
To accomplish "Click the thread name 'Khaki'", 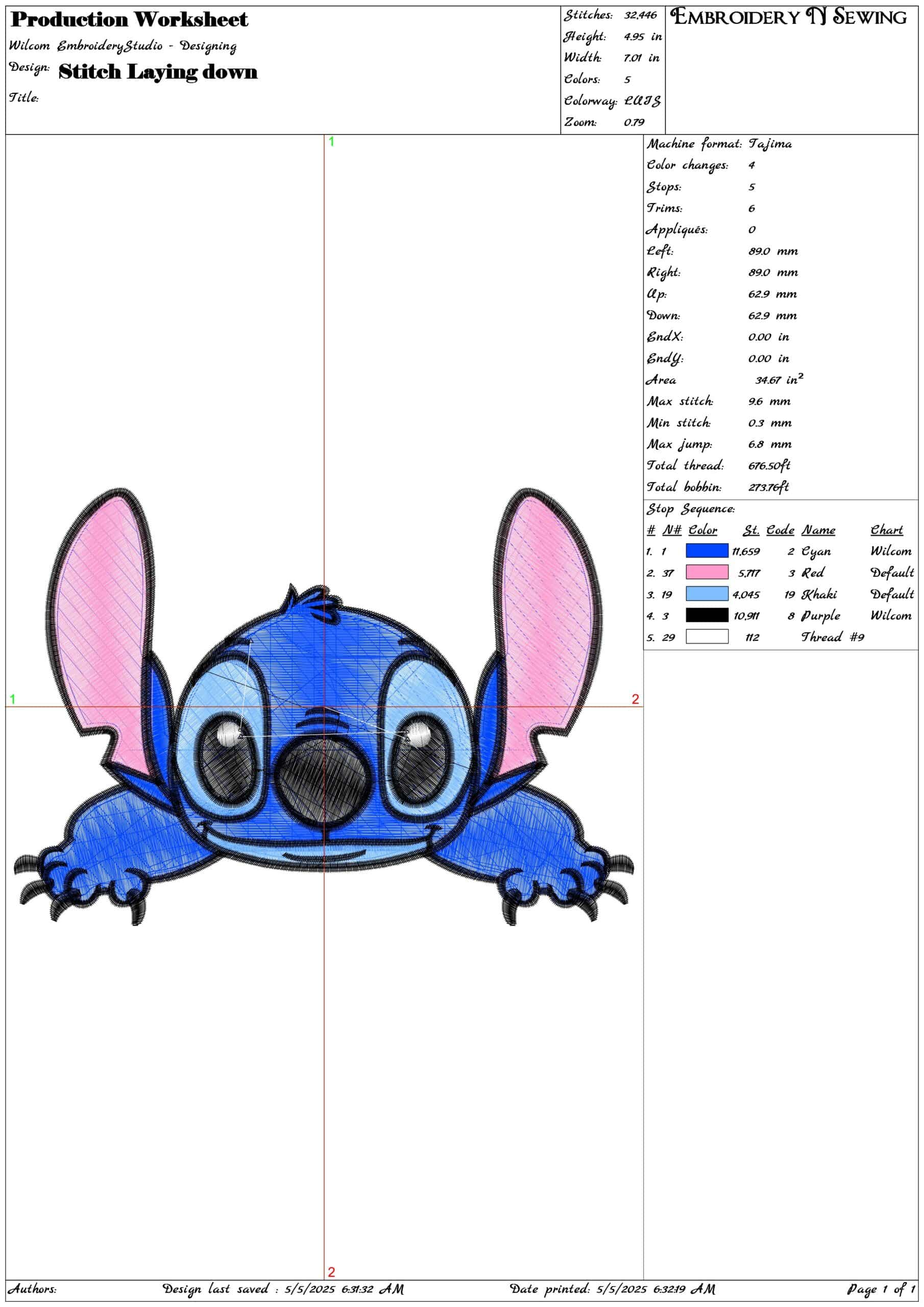I will (819, 594).
